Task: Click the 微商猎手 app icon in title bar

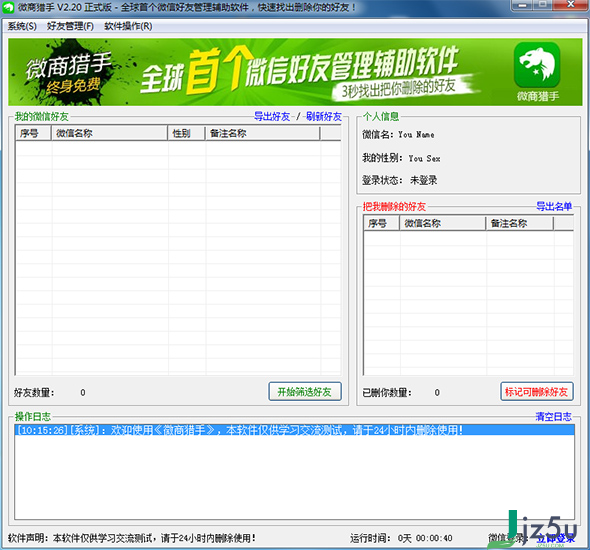Action: tap(8, 7)
